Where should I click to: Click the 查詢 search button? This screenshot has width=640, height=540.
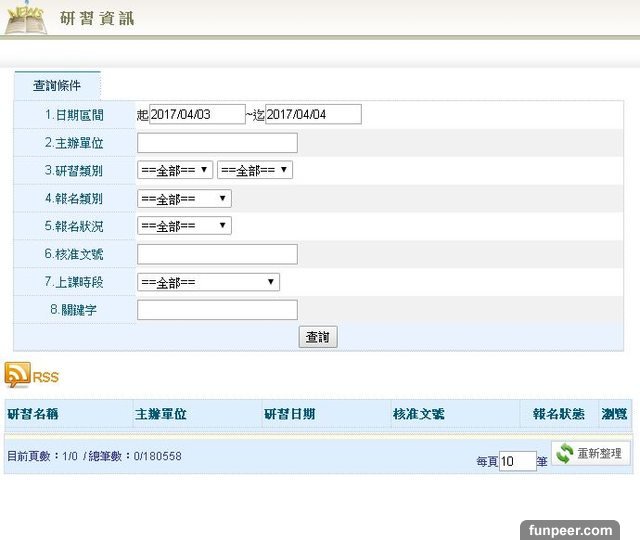tap(318, 337)
